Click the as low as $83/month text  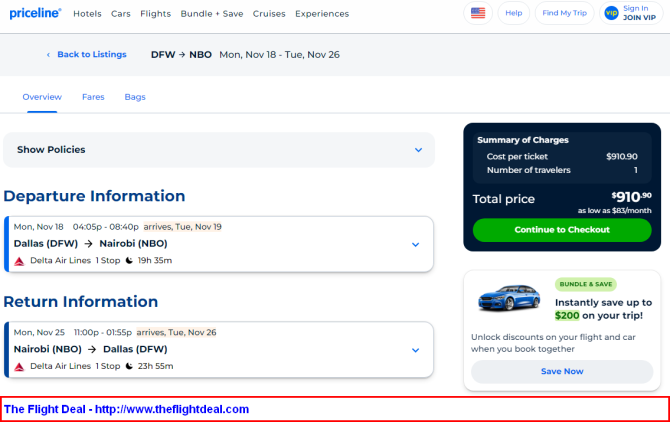[614, 211]
